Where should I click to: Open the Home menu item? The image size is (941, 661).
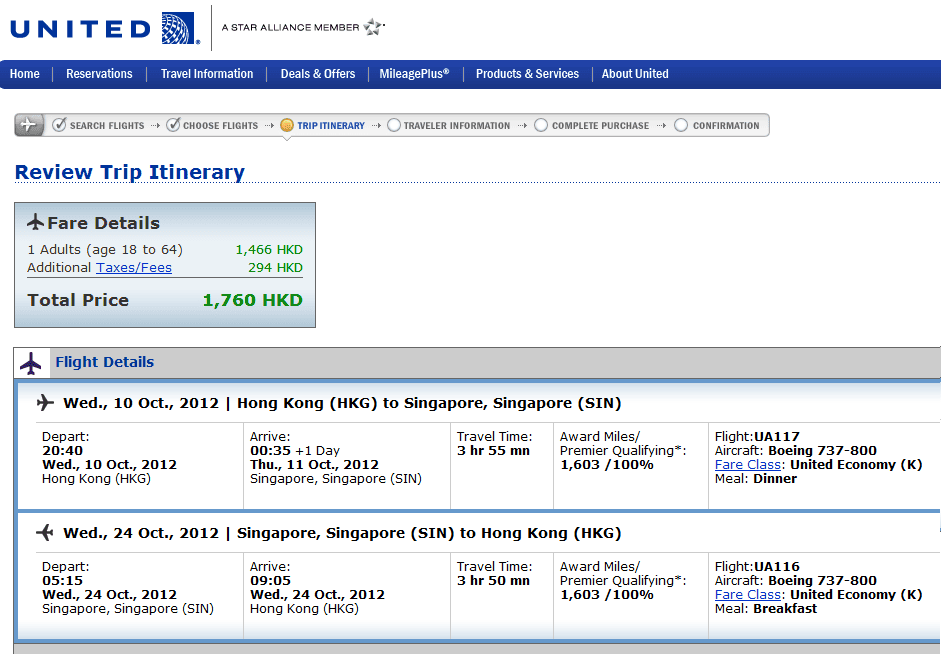pyautogui.click(x=25, y=74)
